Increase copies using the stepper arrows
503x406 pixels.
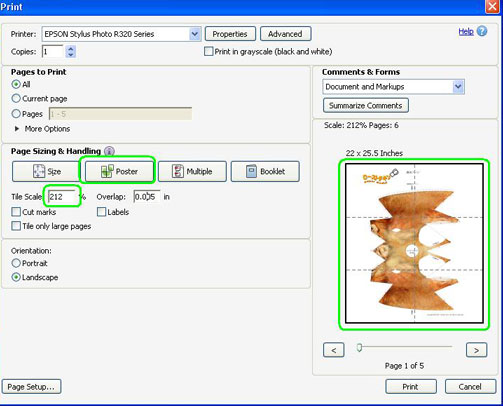(x=71, y=49)
